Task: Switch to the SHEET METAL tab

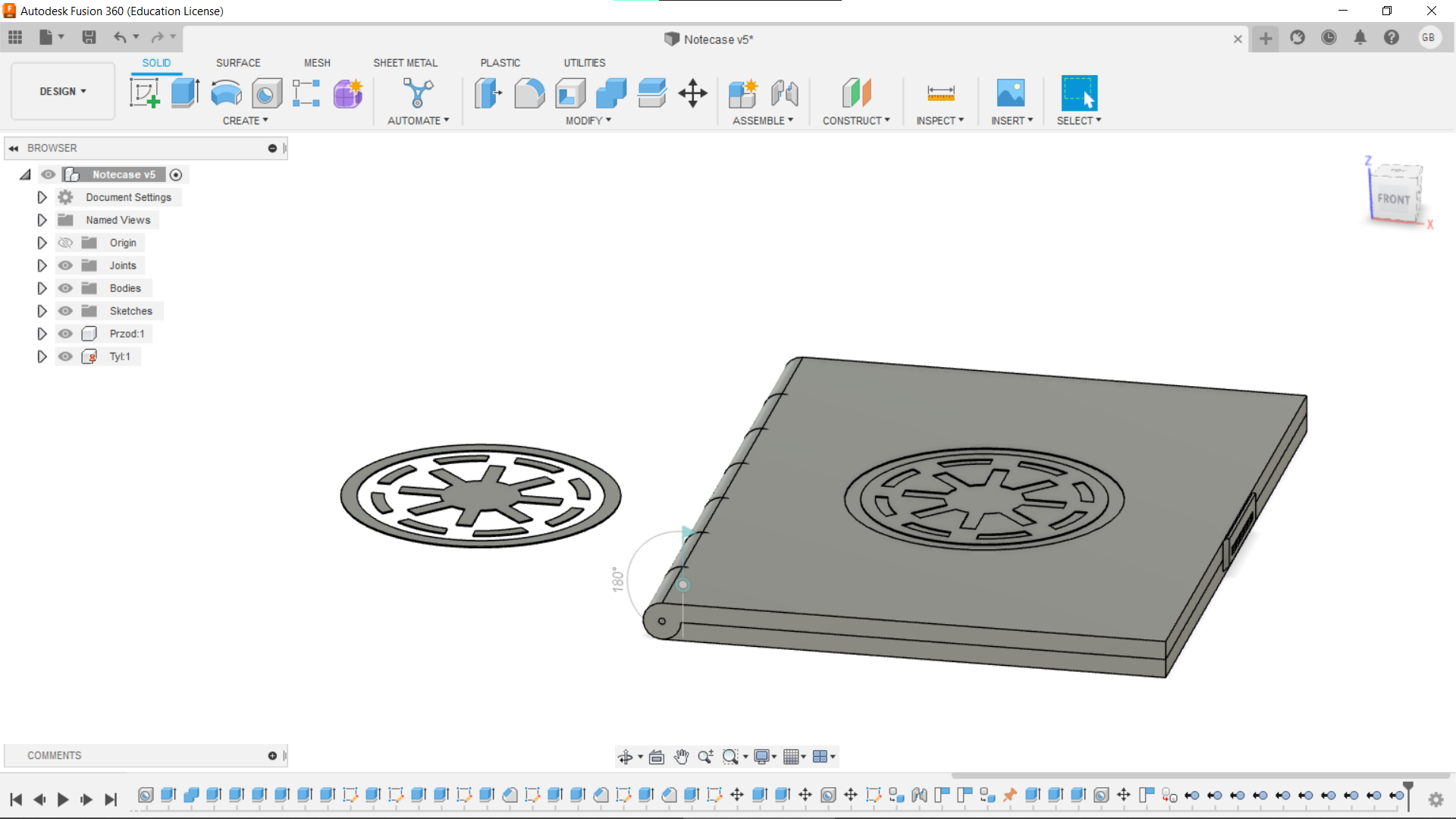Action: 406,63
